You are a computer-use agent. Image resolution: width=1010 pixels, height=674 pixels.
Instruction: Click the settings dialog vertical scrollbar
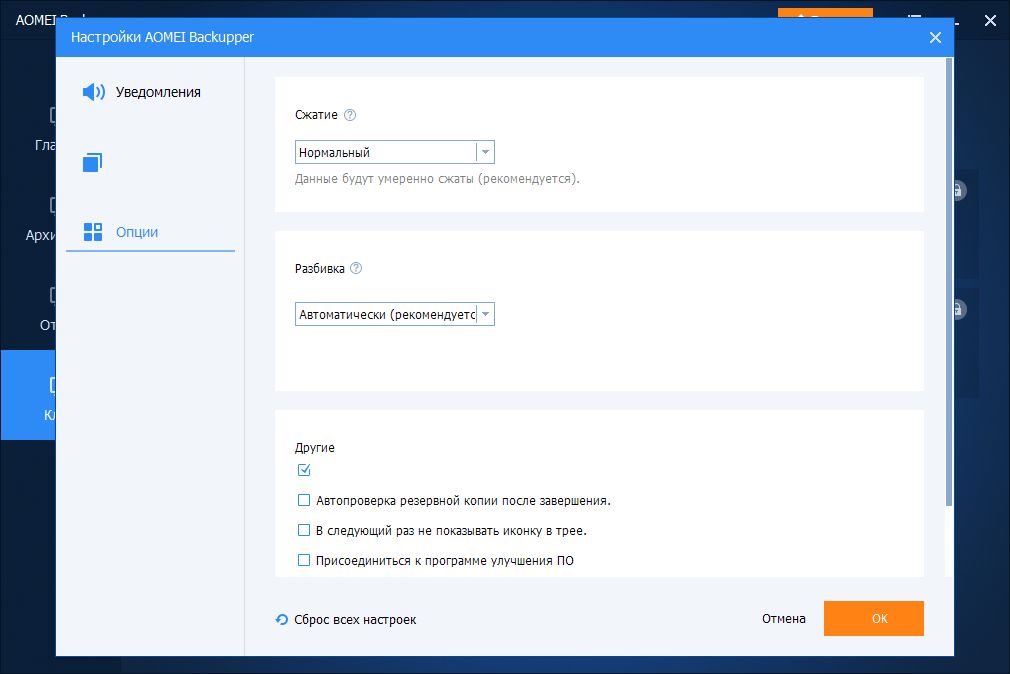click(x=949, y=282)
